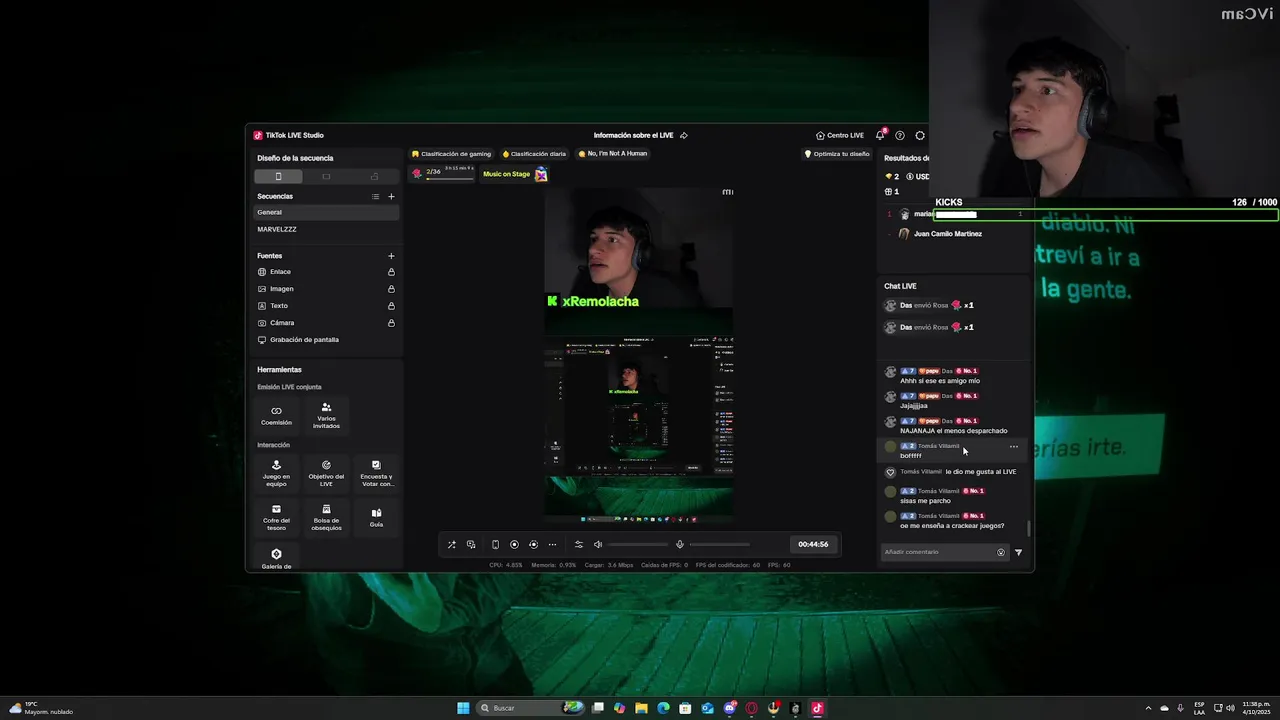Screen dimensions: 1280x720
Task: Open Music on Stage banner
Action: pos(514,174)
